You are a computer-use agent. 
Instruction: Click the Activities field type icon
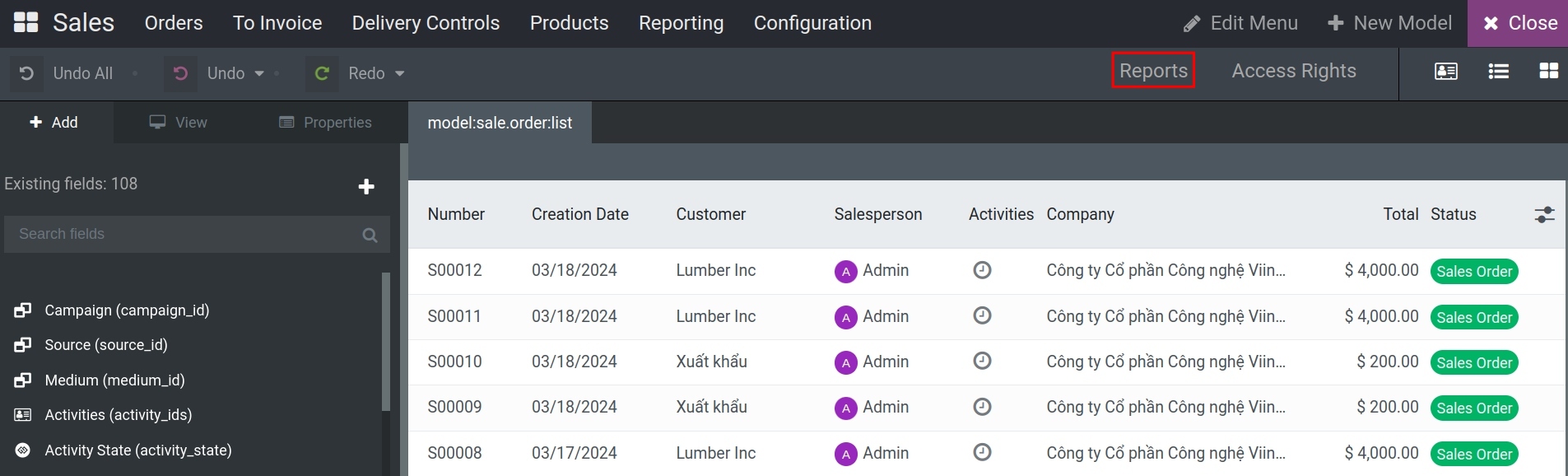(23, 415)
